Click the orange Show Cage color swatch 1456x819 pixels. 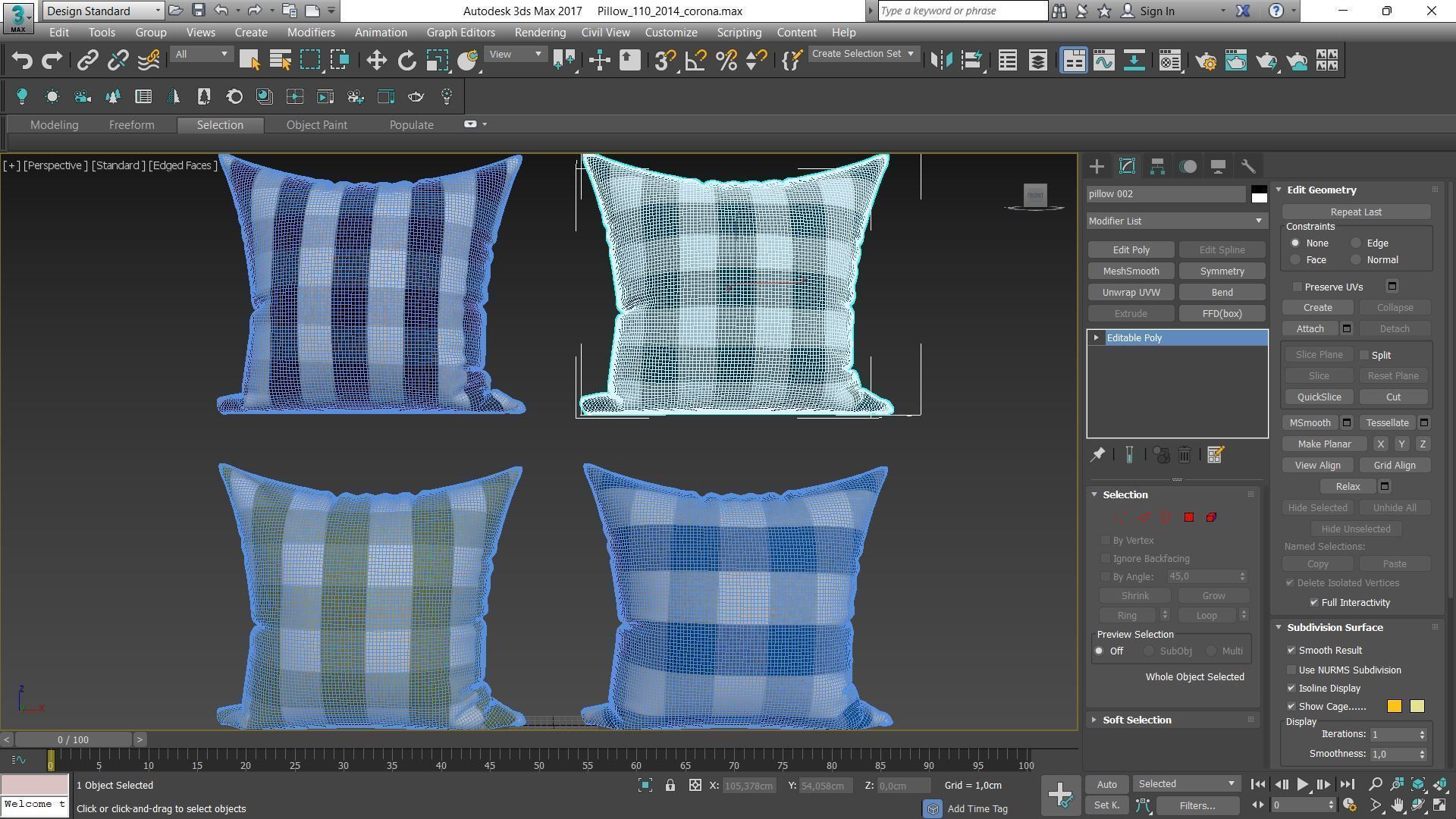pyautogui.click(x=1395, y=706)
